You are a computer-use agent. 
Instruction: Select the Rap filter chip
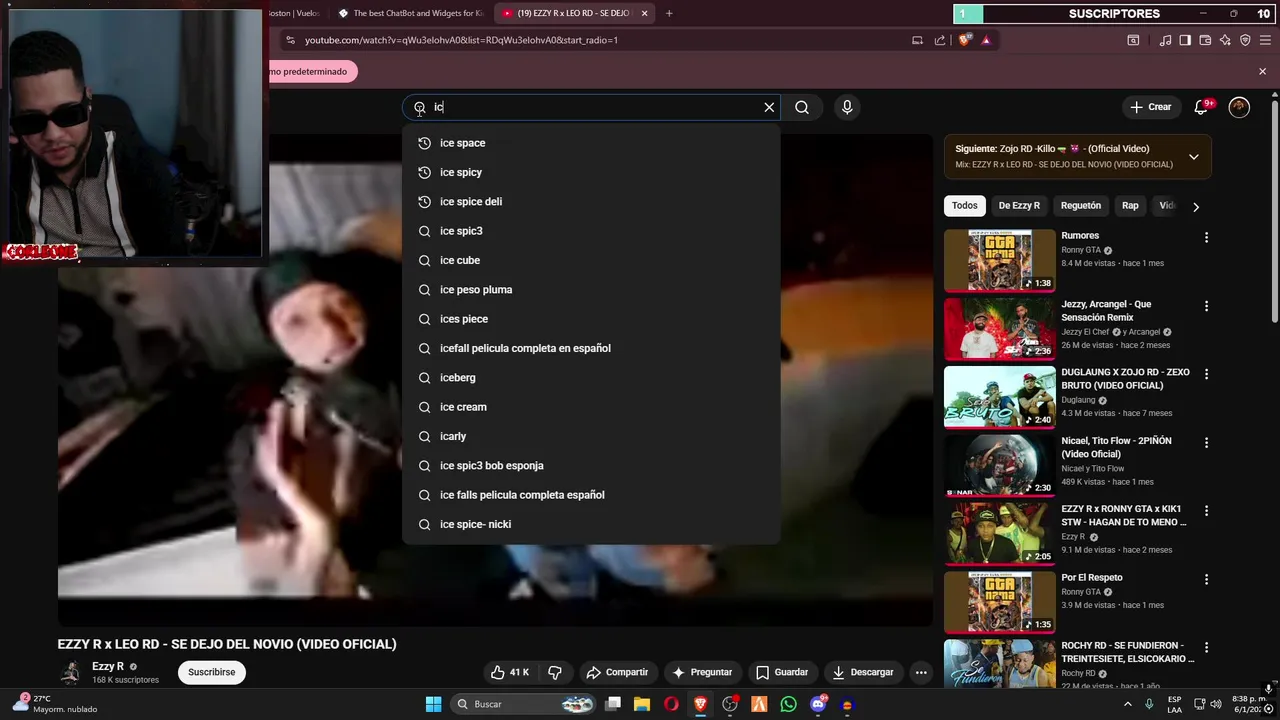coord(1130,206)
